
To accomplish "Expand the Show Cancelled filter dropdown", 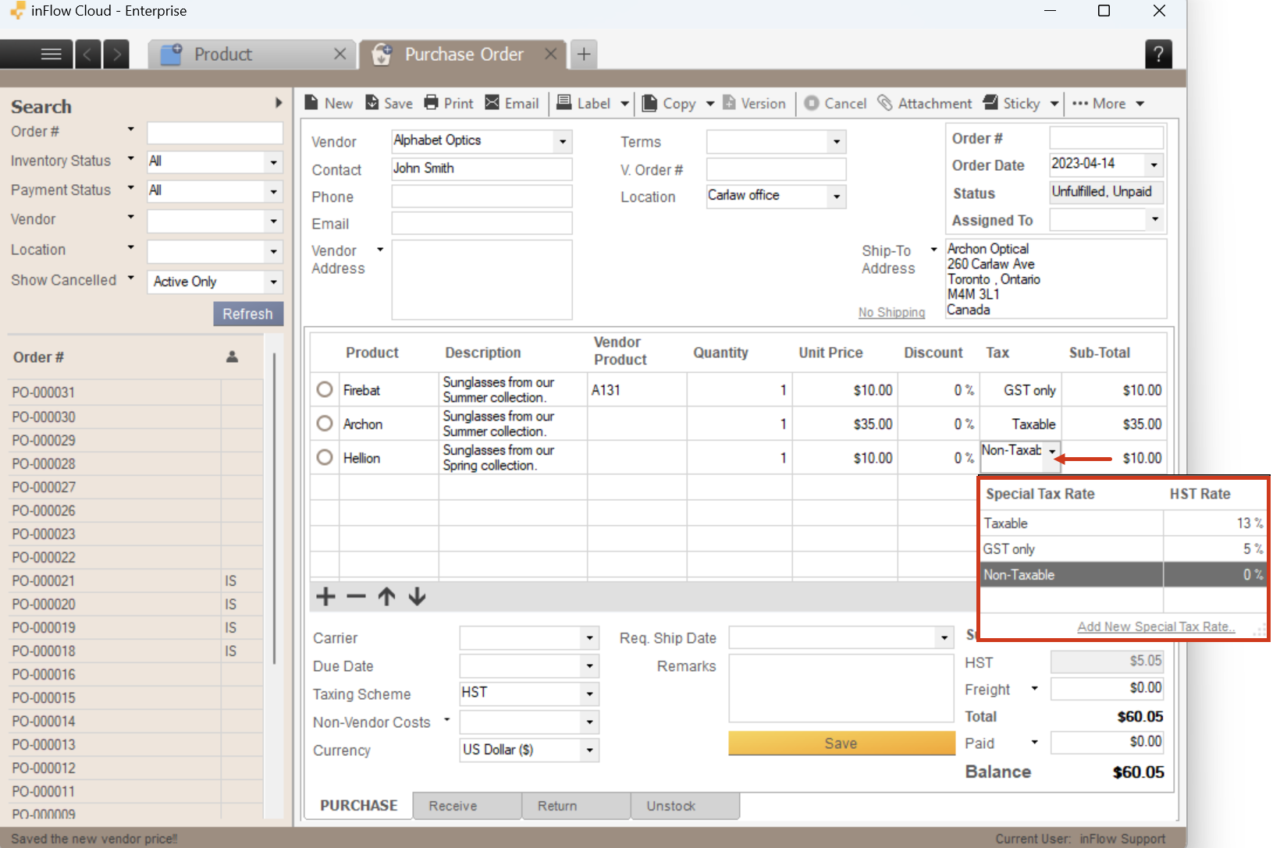I will [x=271, y=281].
